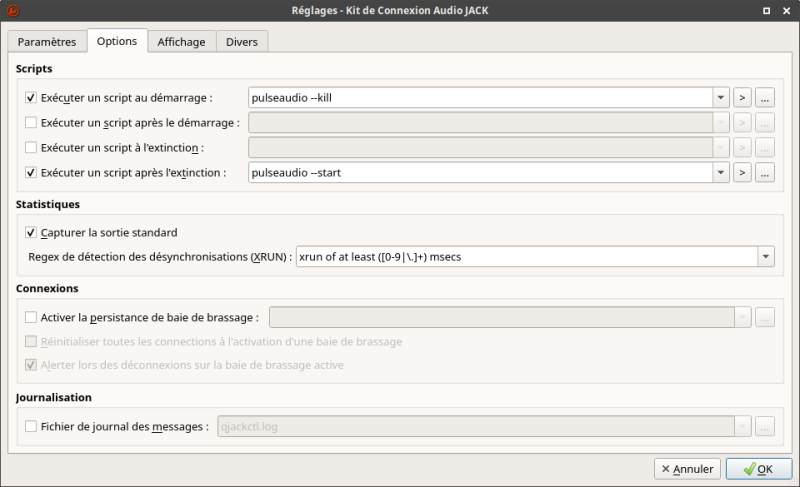800x487 pixels.
Task: Switch to the Paramètres tab
Action: tap(47, 42)
